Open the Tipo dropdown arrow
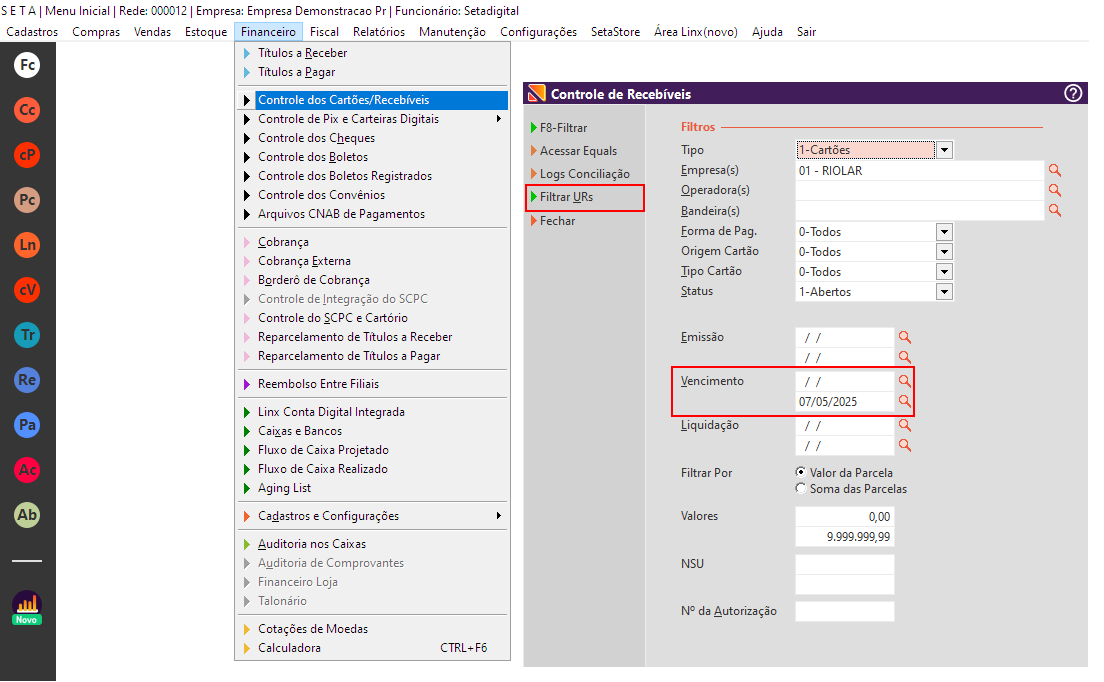 point(944,150)
